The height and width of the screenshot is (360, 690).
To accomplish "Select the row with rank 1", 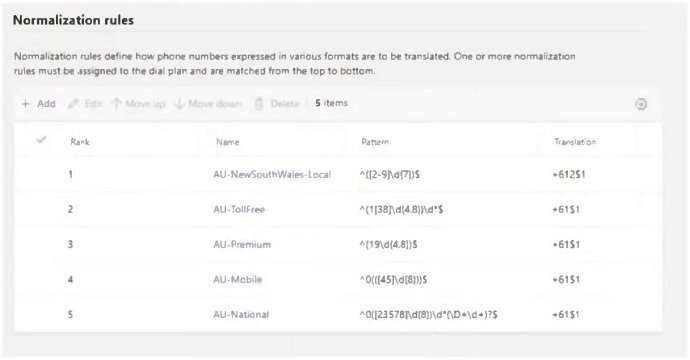I will [x=338, y=174].
